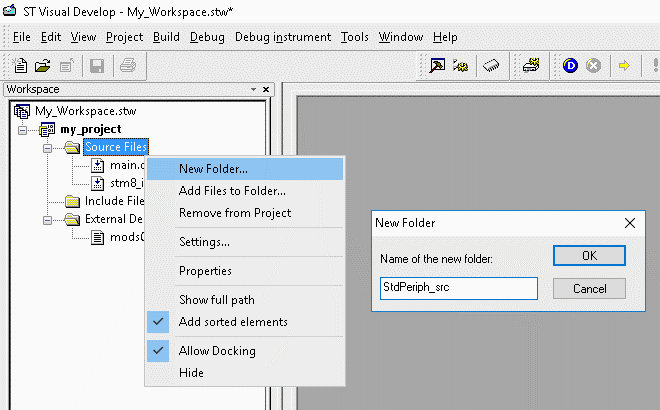Click the chip programmer toolbar icon

(x=490, y=66)
